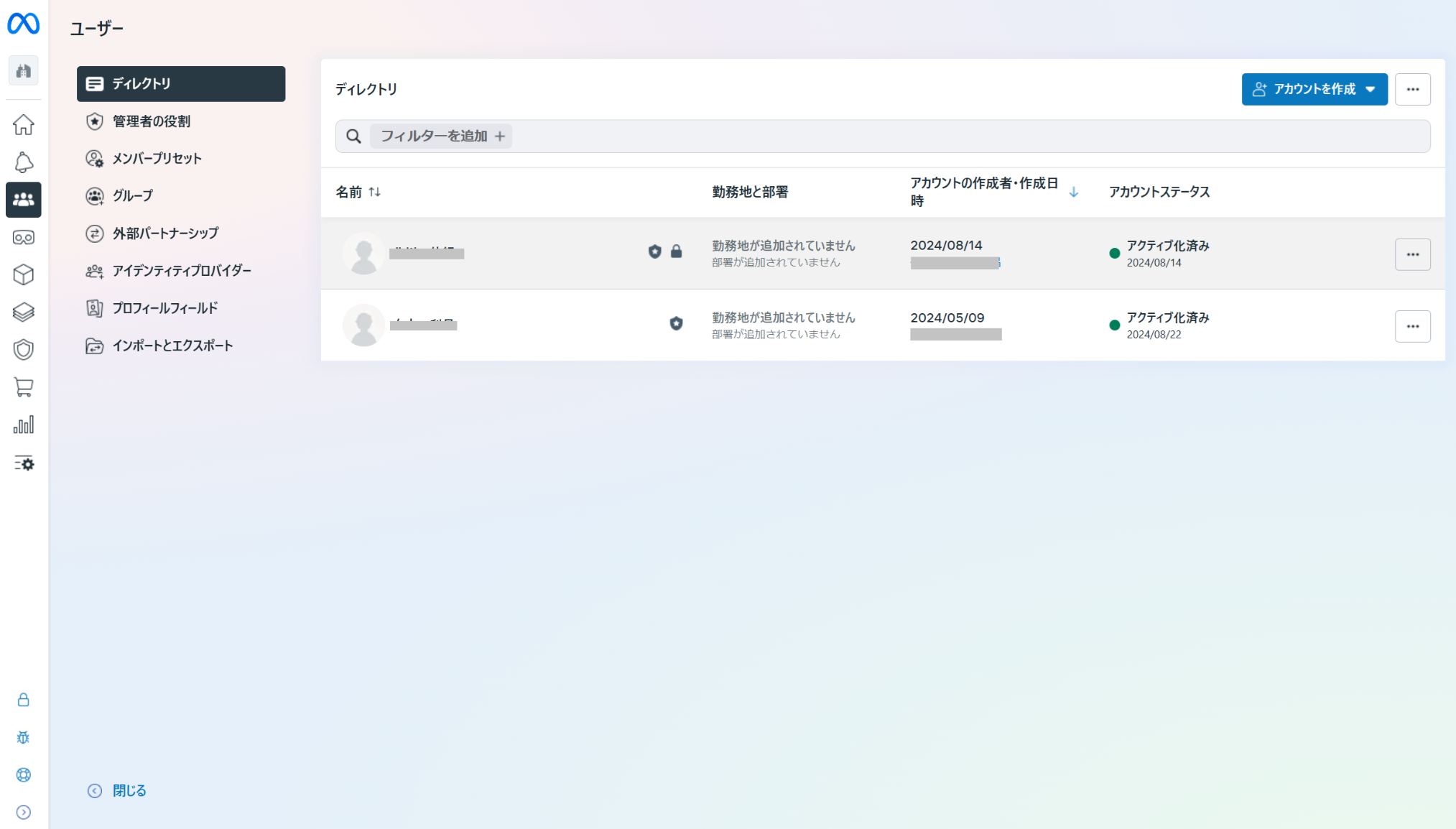Sort by アカウントの作成者・作成日時 arrow
The height and width of the screenshot is (829, 1456).
click(1073, 192)
